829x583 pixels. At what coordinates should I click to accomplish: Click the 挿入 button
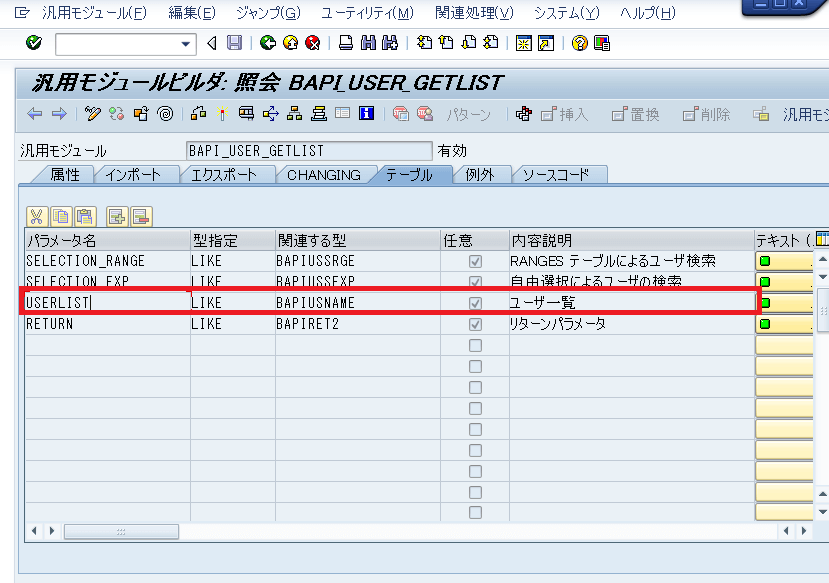tap(565, 114)
